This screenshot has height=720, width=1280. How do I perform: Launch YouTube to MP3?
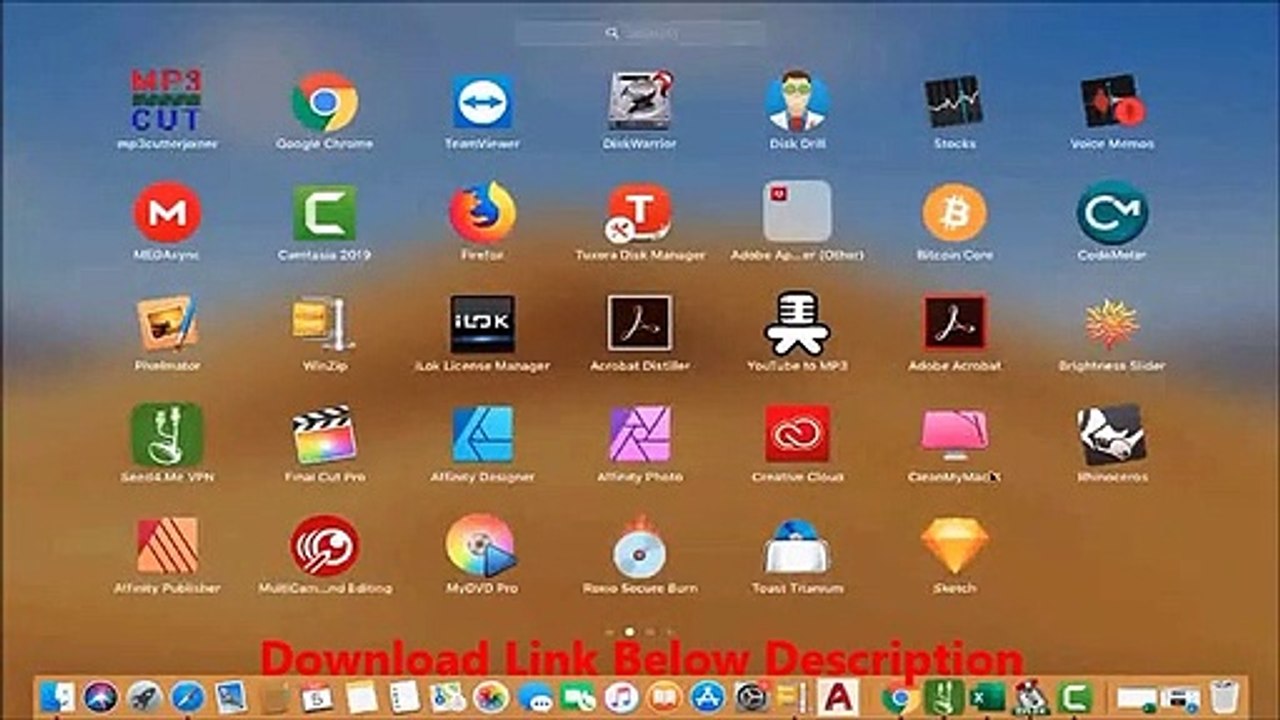797,323
